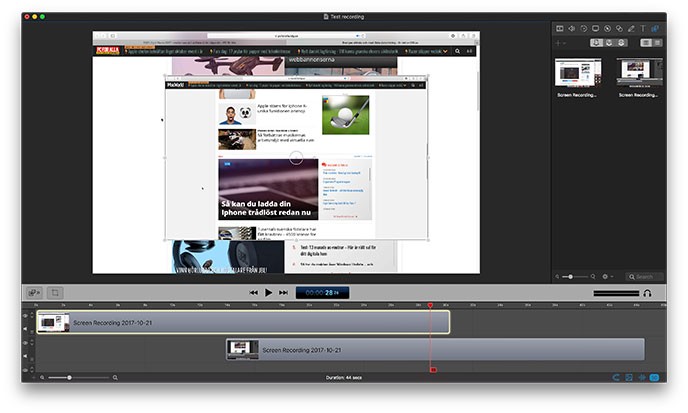This screenshot has width=688, height=413.
Task: Open the Callout properties tab
Action: click(x=607, y=29)
